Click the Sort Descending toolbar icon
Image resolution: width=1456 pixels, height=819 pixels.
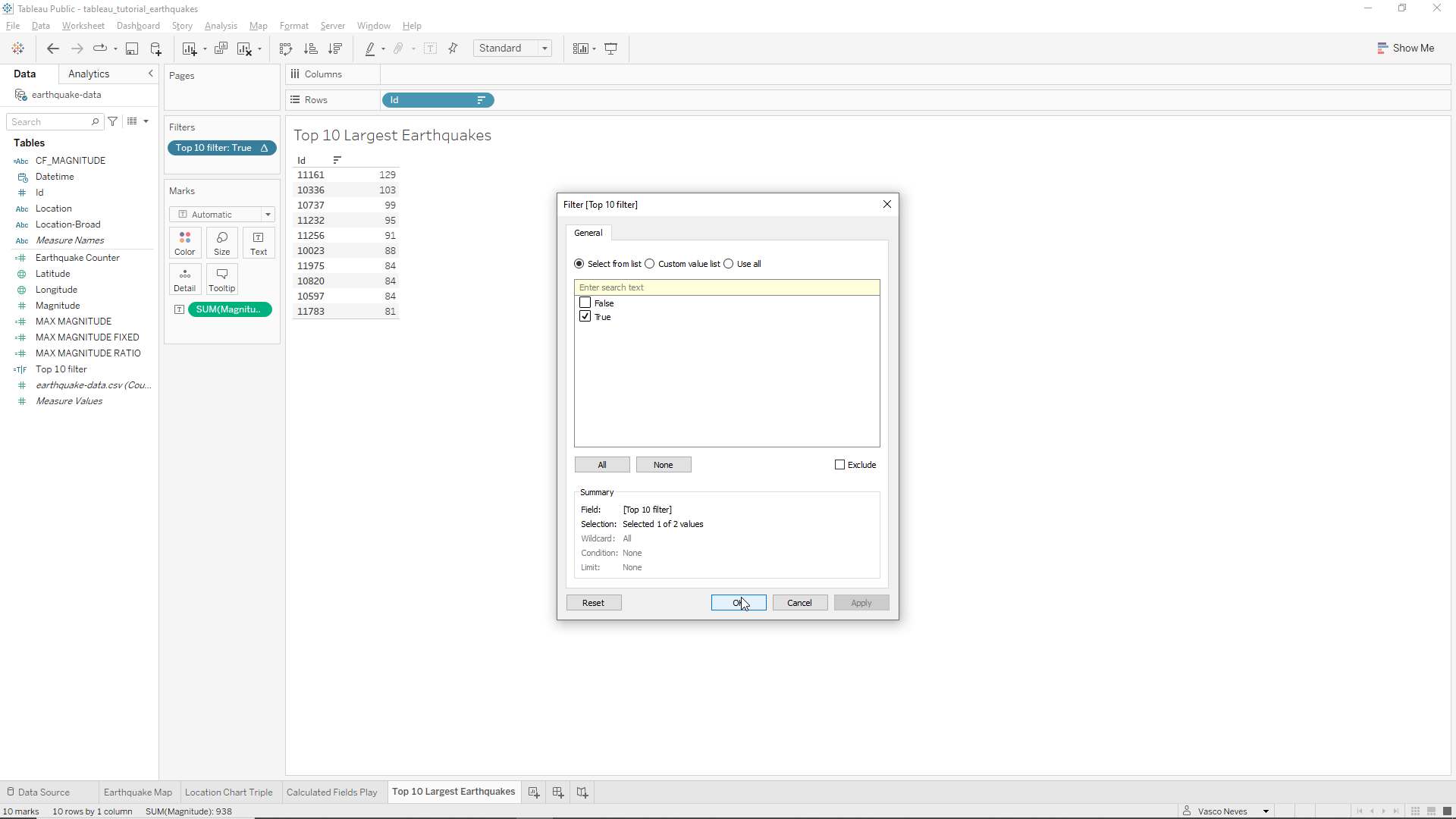click(334, 49)
